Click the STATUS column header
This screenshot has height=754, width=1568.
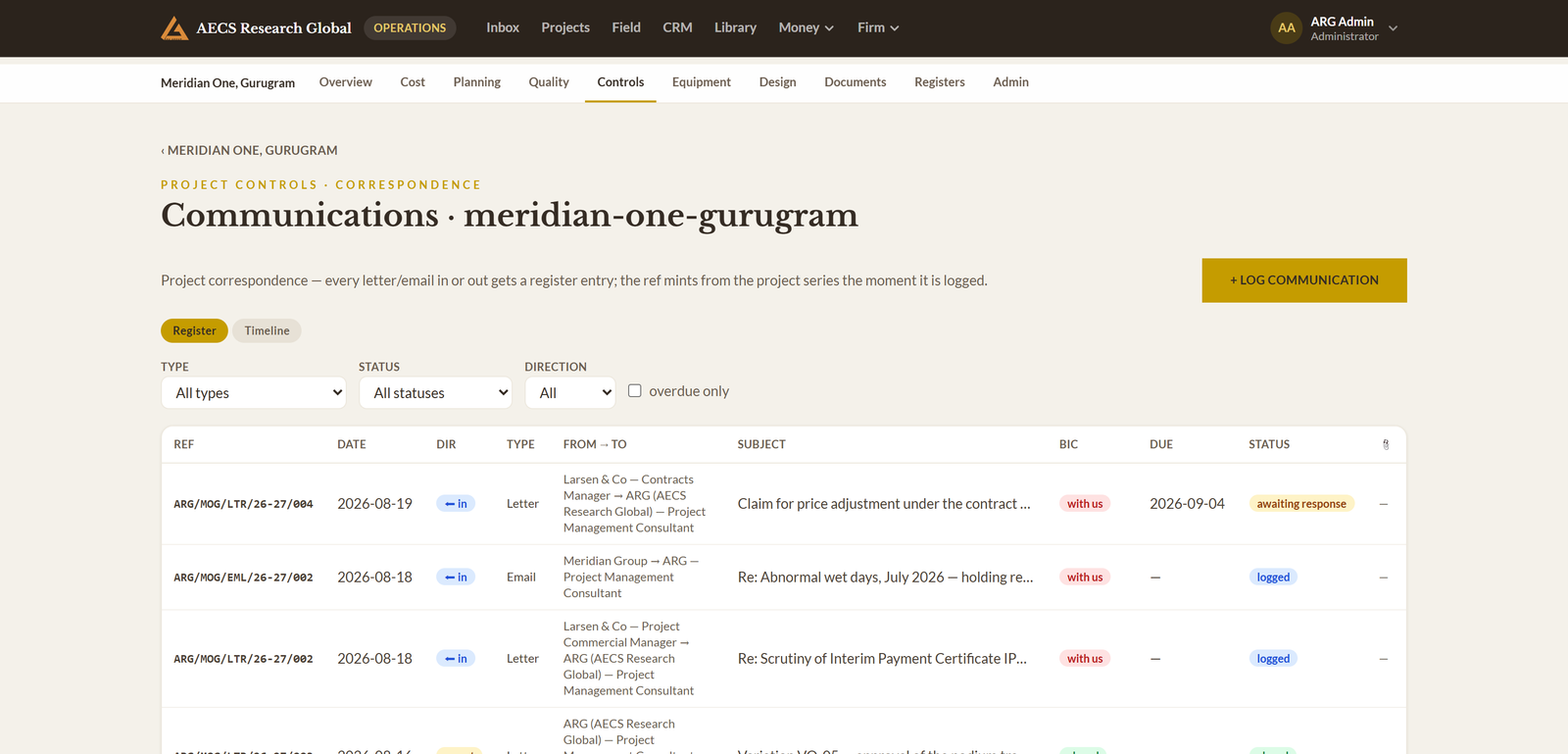coord(1269,444)
